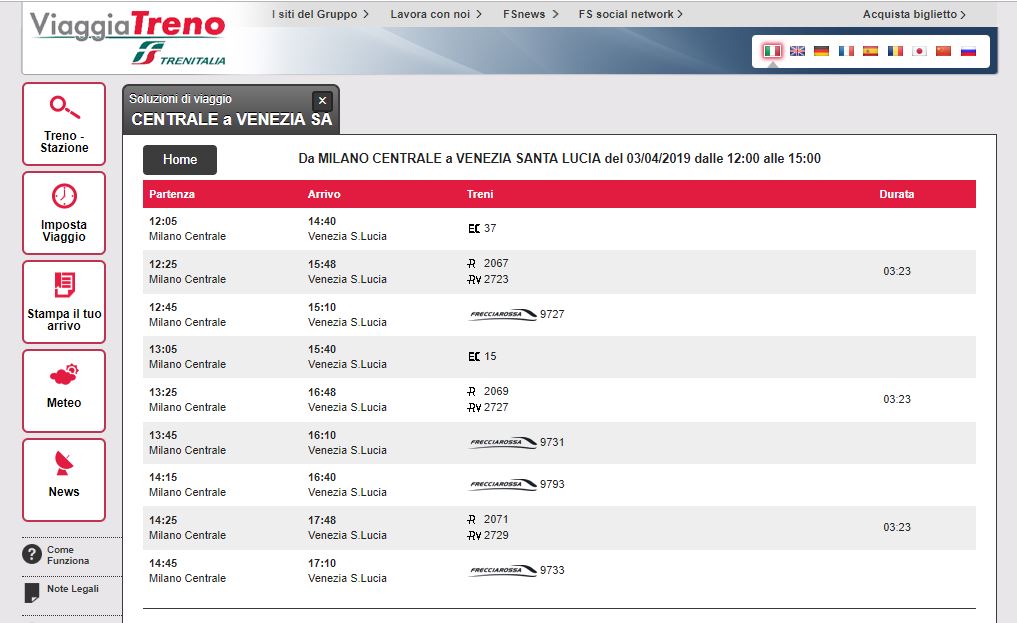The image size is (1017, 623).
Task: Select the 15:40 arrival time
Action: point(322,349)
